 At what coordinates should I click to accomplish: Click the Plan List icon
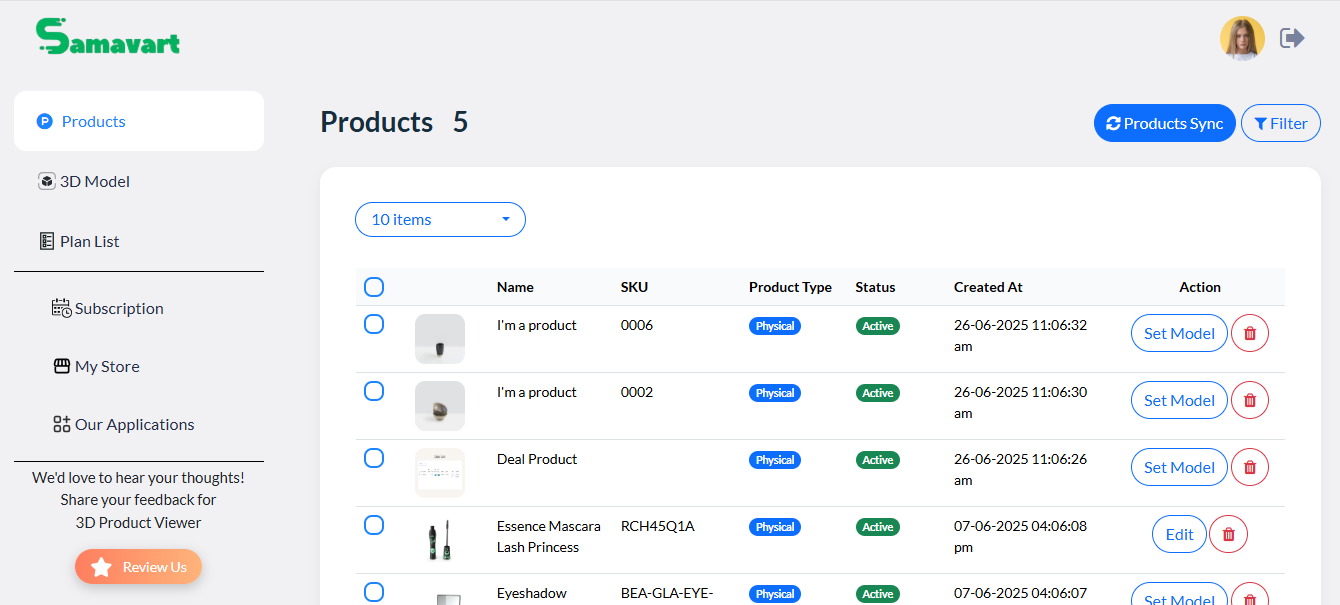point(46,241)
